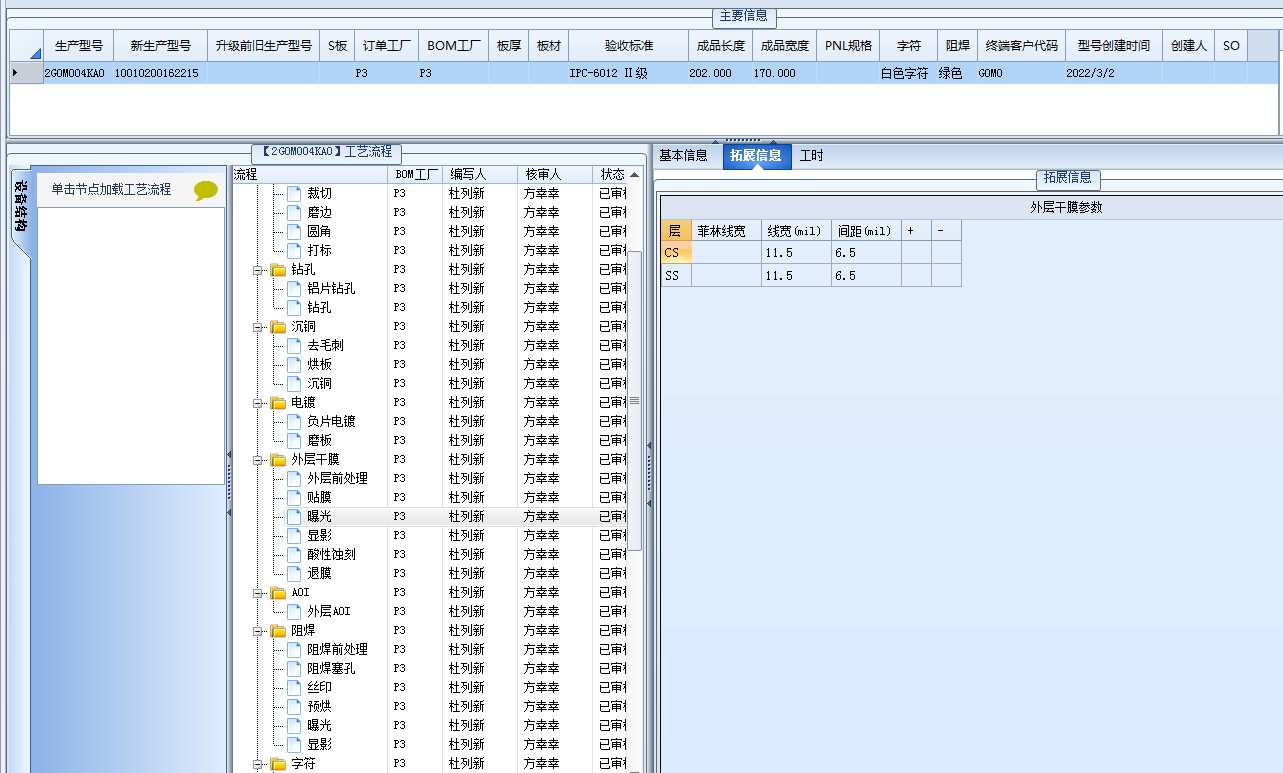Click the 202.000 成品长度 cell
The width and height of the screenshot is (1283, 773).
(720, 73)
